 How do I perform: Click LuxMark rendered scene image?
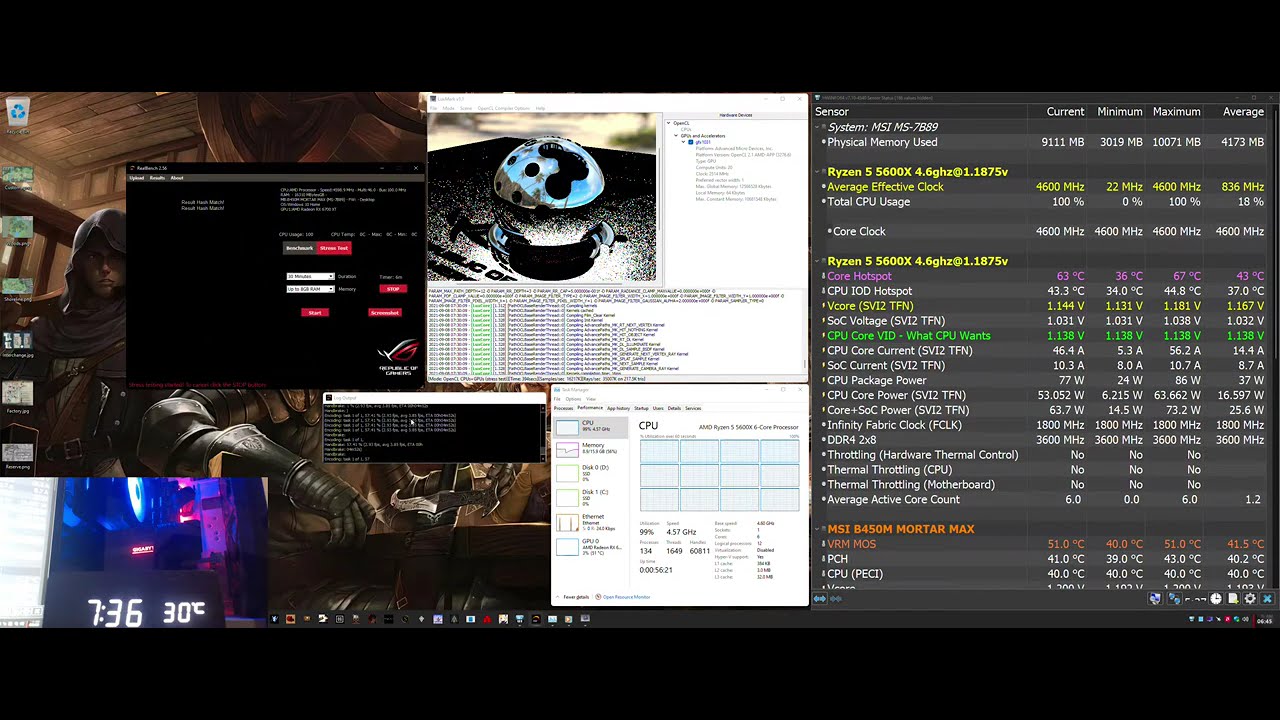(x=543, y=198)
